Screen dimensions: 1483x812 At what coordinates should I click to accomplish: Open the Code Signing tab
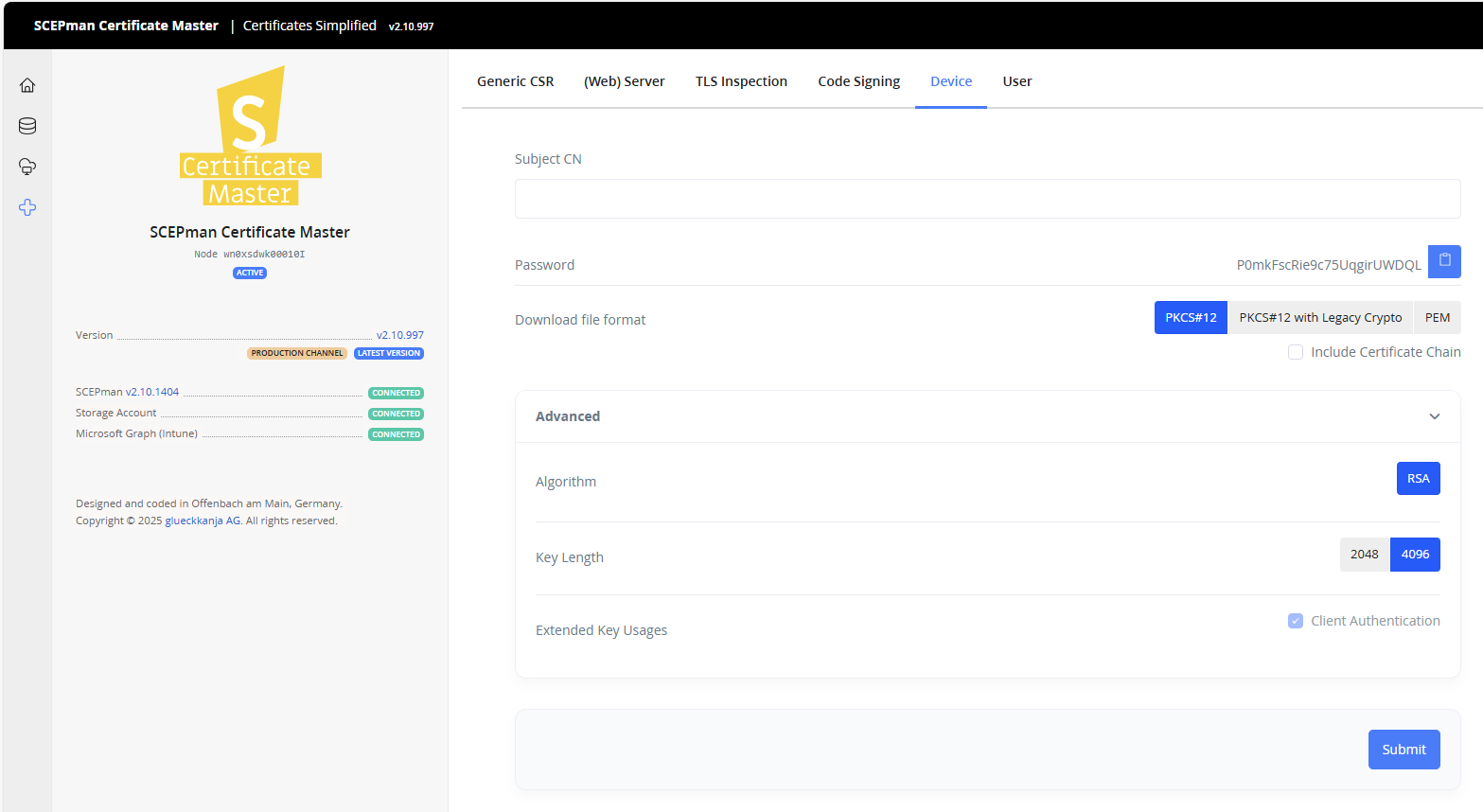(858, 81)
